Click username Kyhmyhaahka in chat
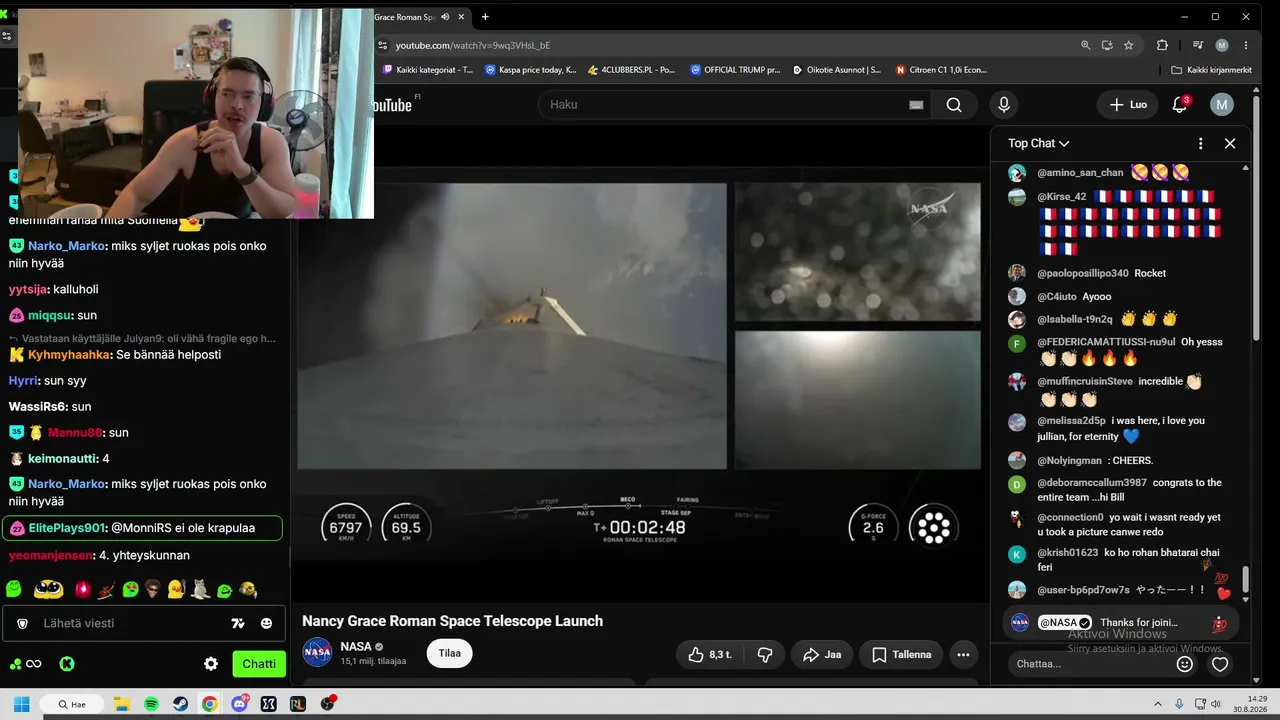The width and height of the screenshot is (1280, 720). click(69, 355)
